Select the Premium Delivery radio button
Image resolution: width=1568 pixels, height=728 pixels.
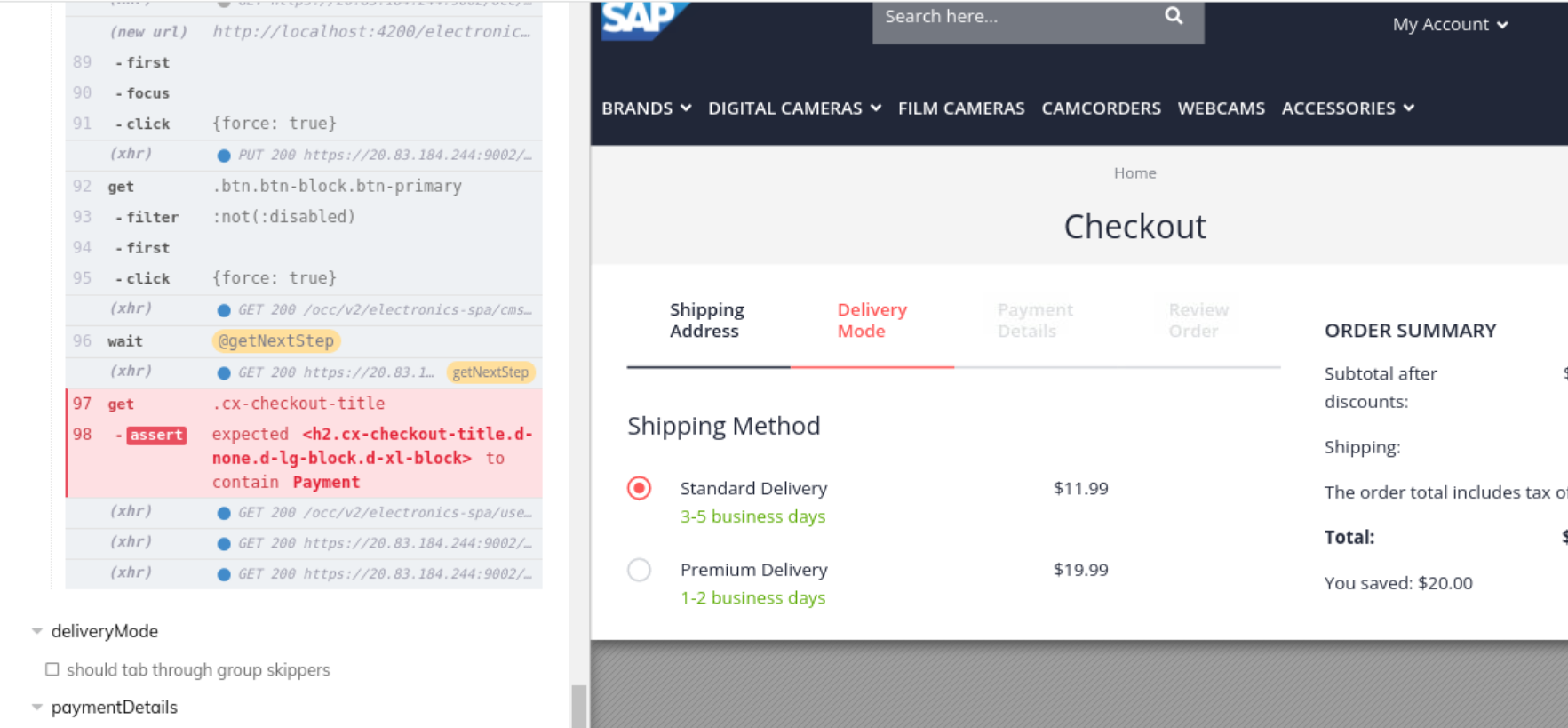(639, 570)
